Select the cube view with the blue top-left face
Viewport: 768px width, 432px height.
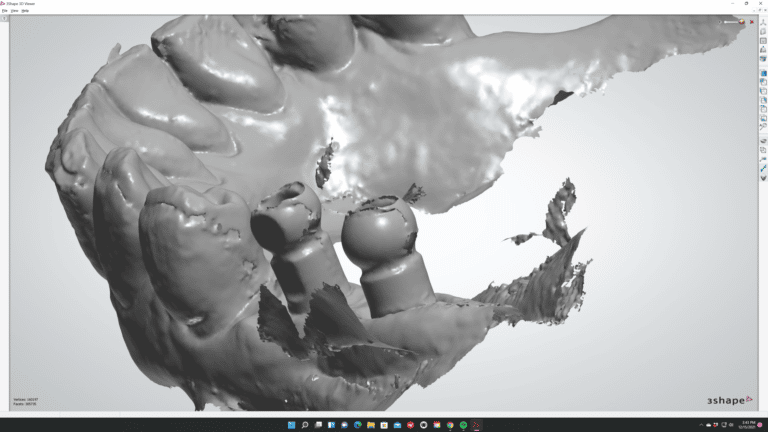pos(763,82)
